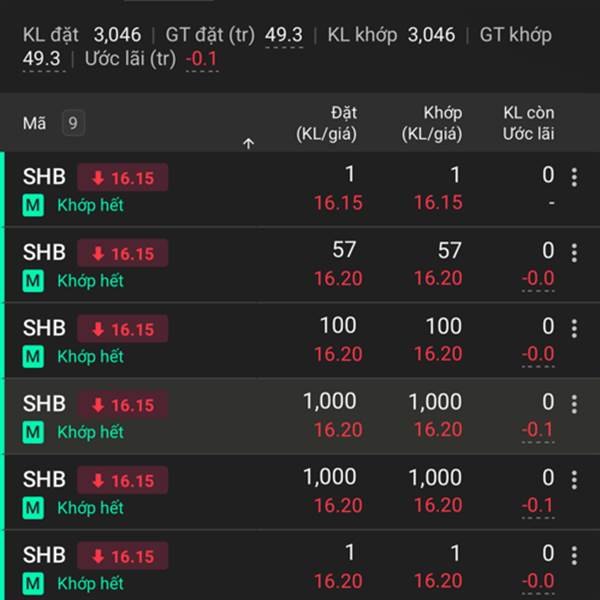Click the estimated profit -0.0 on 57-share row

pyautogui.click(x=538, y=278)
